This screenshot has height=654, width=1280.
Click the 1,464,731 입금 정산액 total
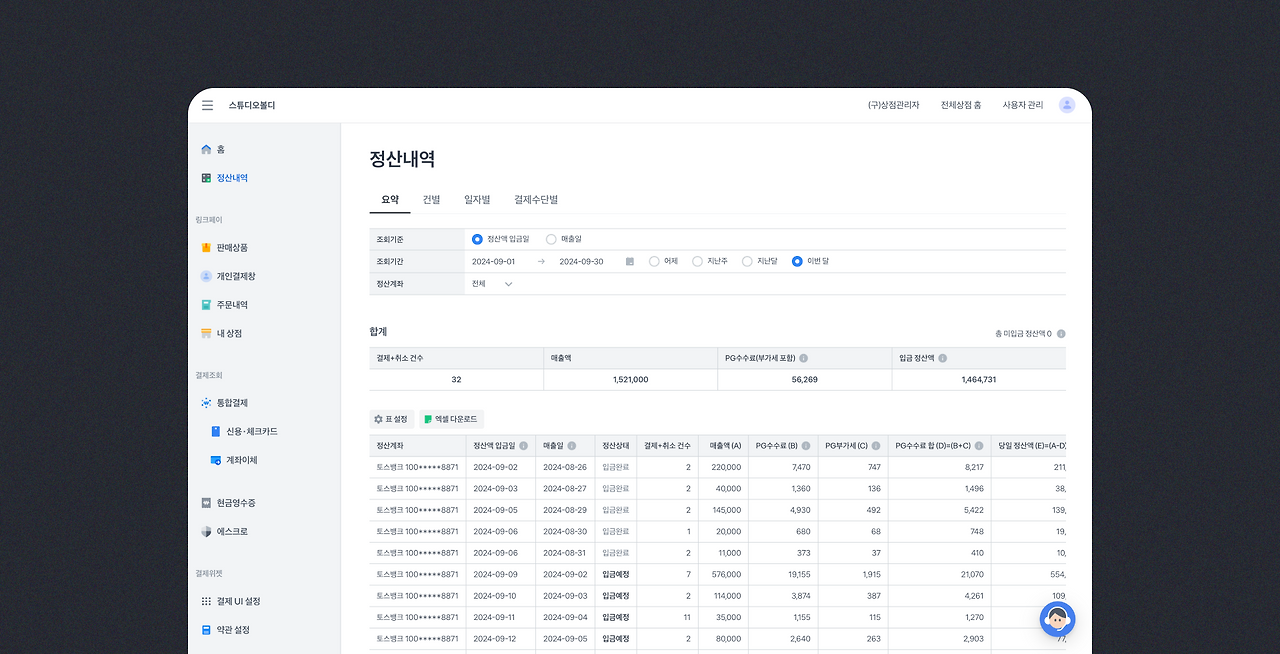coord(979,380)
